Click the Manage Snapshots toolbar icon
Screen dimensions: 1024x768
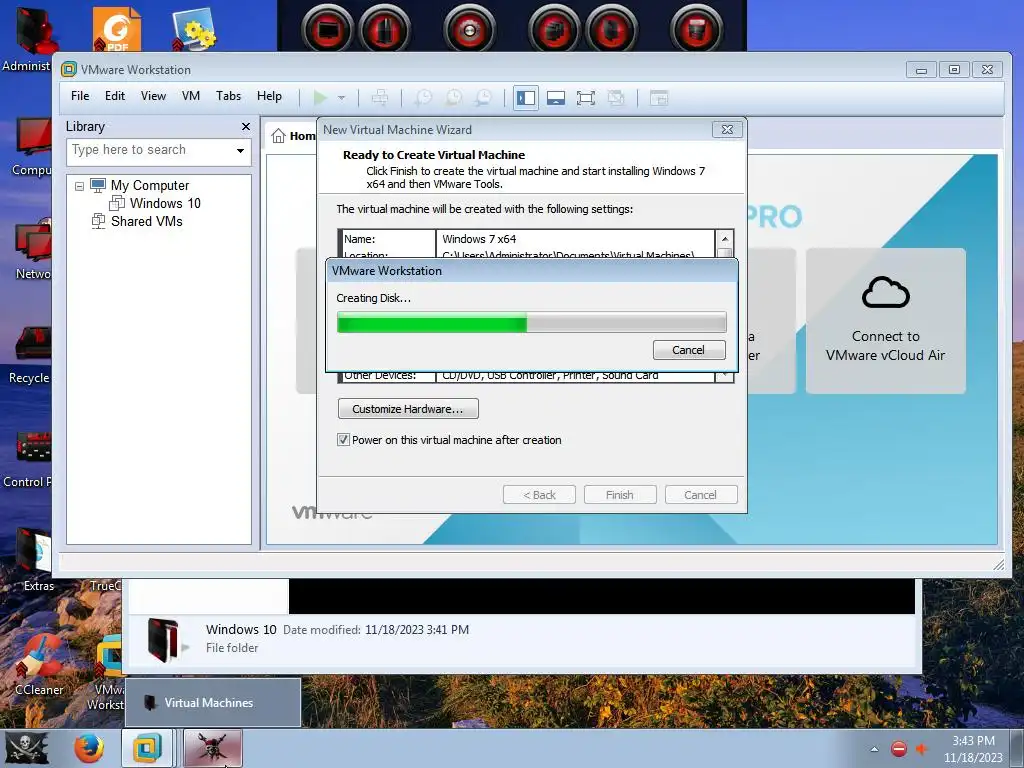(x=483, y=98)
